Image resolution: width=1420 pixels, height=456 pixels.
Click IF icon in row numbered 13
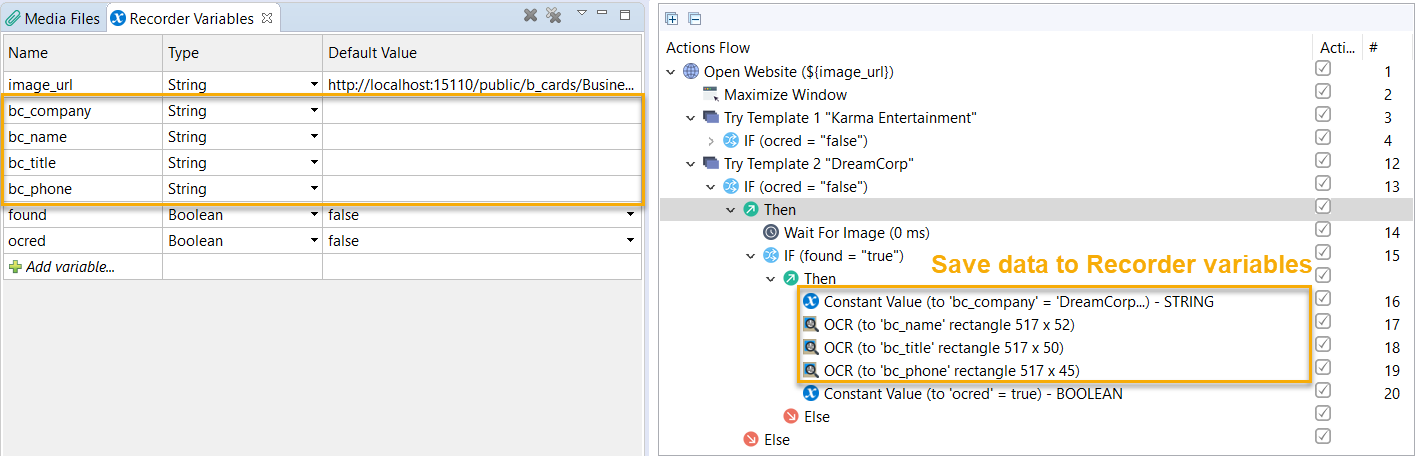point(731,187)
